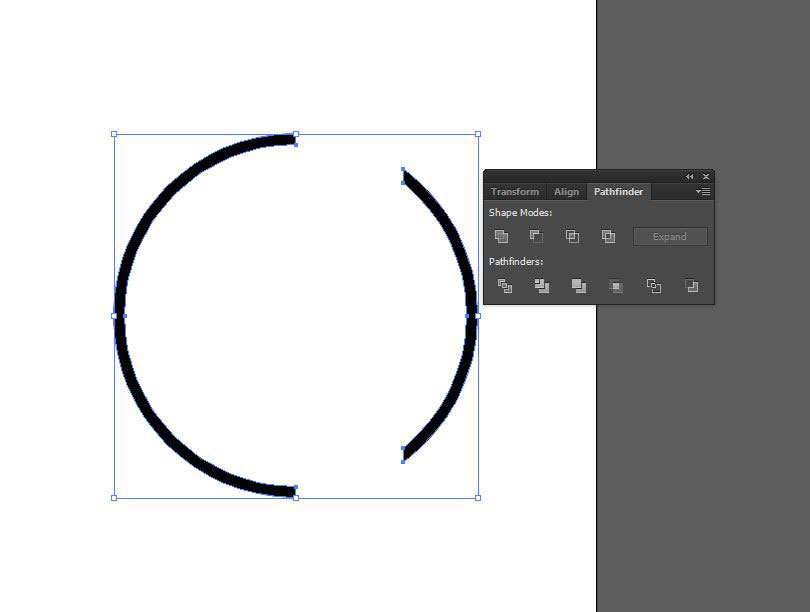Click the bottom-right bounding box handle

(x=478, y=498)
